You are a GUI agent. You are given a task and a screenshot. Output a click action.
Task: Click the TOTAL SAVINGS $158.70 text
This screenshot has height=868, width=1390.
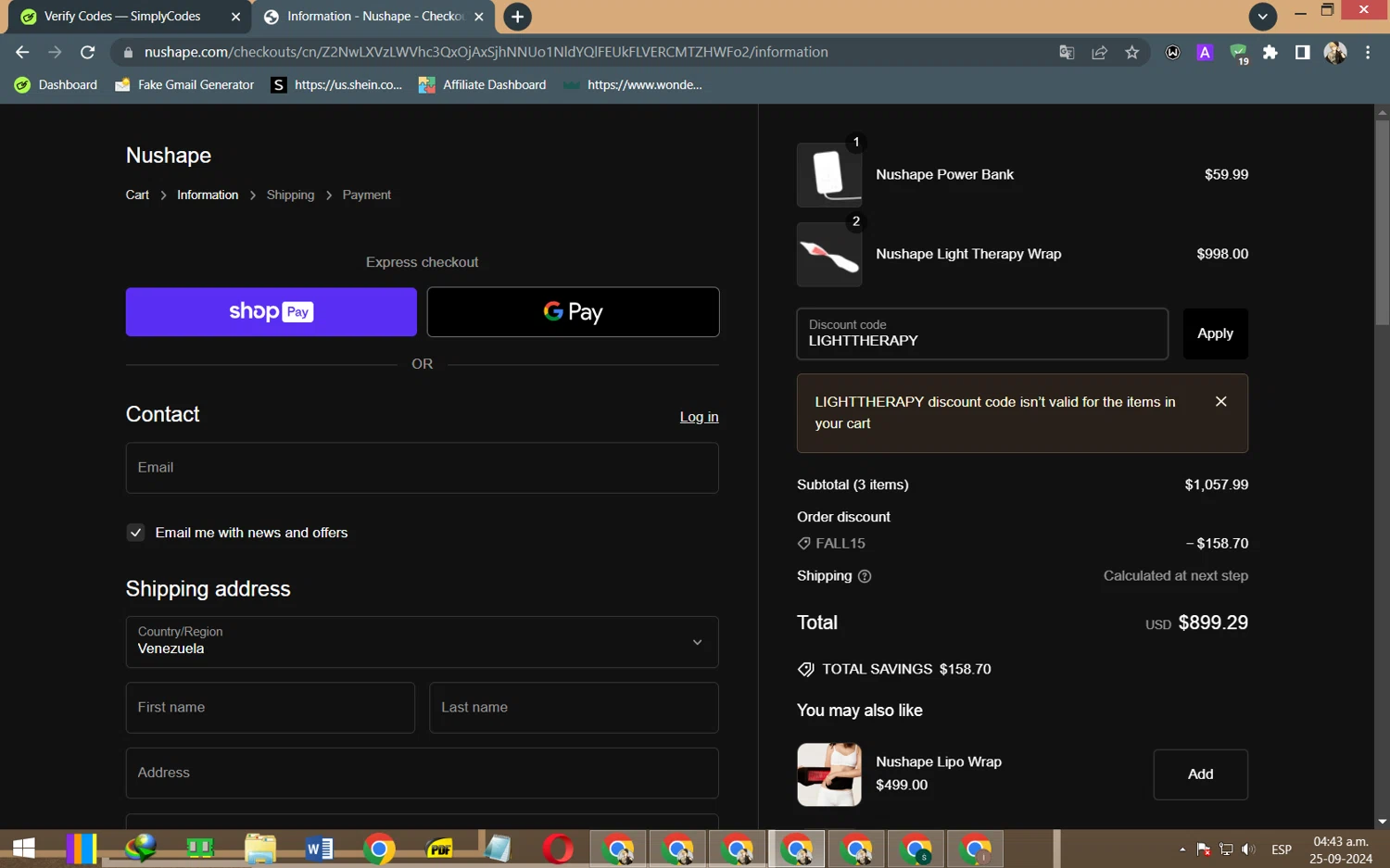tap(906, 669)
